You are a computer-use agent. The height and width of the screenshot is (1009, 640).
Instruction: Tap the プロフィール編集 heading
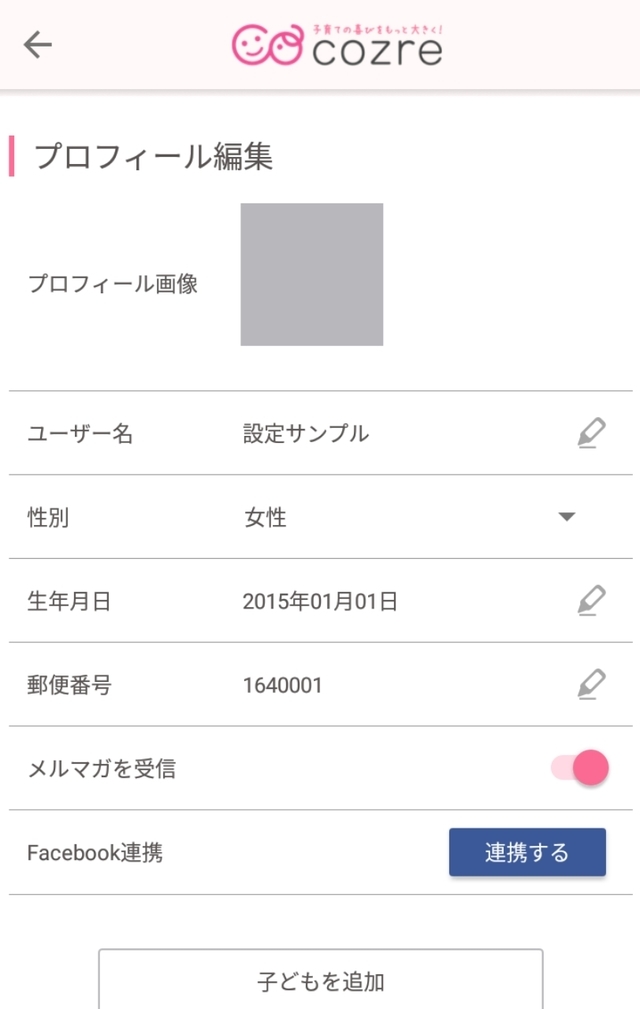point(154,157)
